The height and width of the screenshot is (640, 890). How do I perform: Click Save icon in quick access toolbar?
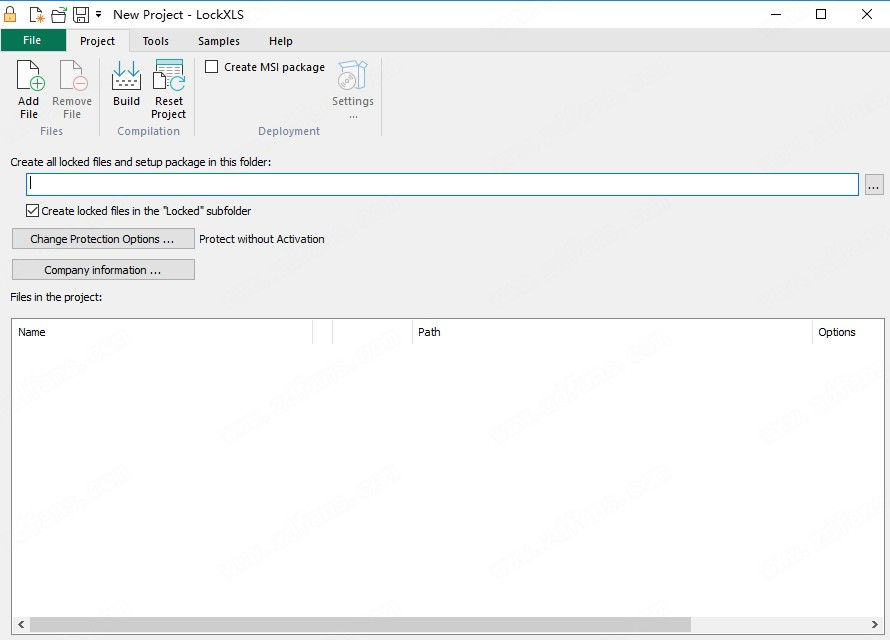(x=81, y=15)
